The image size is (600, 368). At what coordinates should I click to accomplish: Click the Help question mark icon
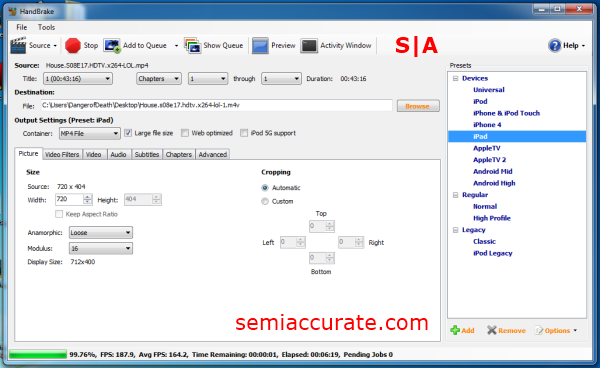click(x=554, y=46)
